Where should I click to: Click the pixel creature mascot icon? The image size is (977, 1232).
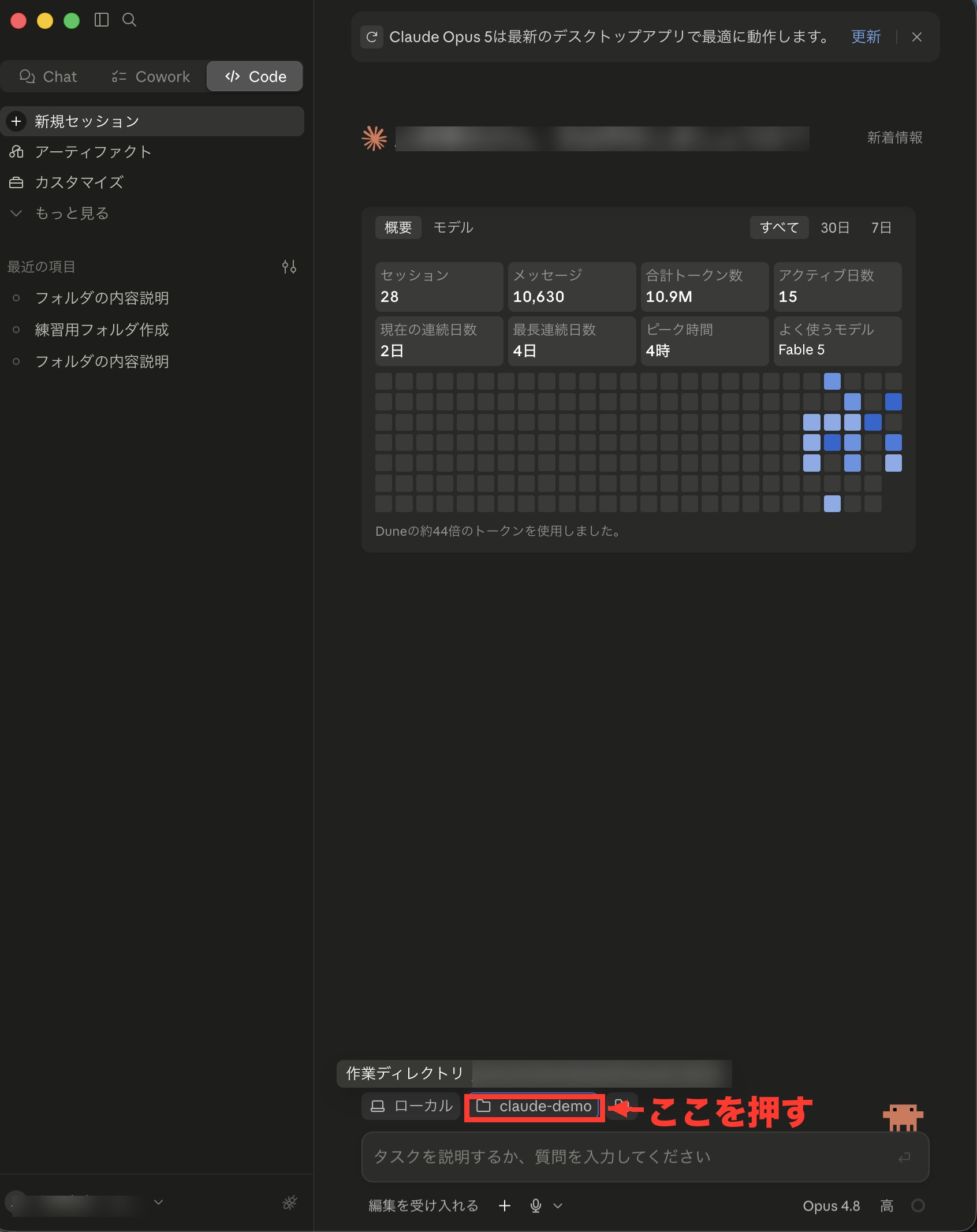click(x=903, y=1118)
